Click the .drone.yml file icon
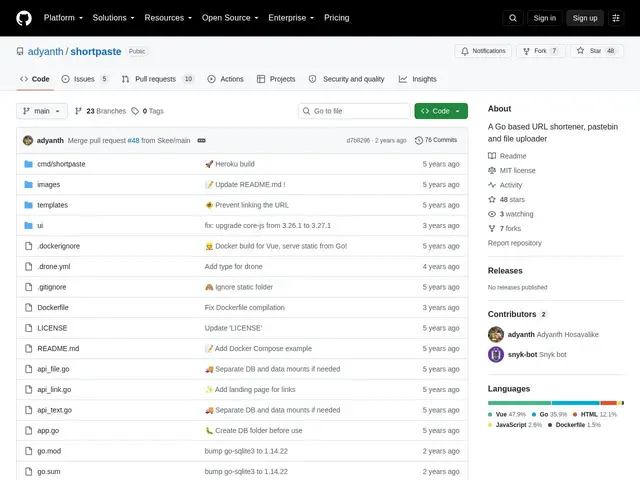 (x=29, y=267)
